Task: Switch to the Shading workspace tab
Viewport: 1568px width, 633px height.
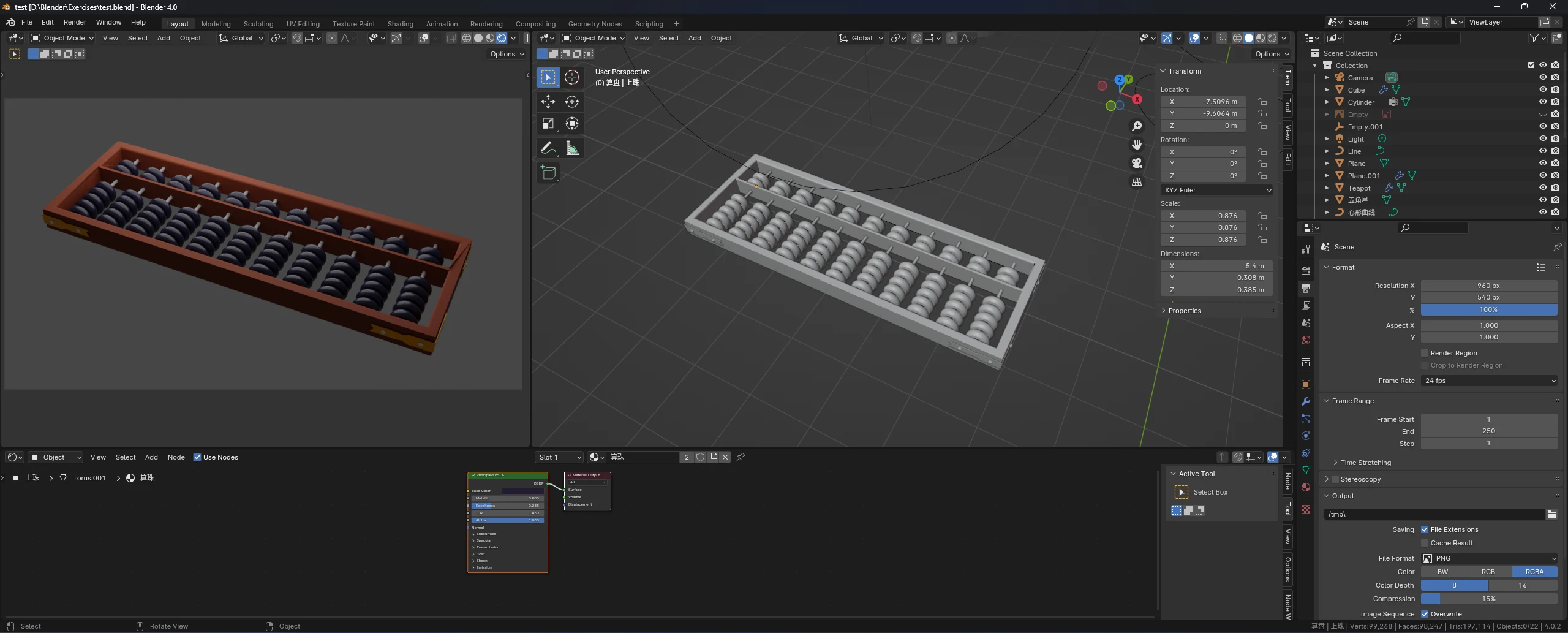Action: tap(400, 24)
